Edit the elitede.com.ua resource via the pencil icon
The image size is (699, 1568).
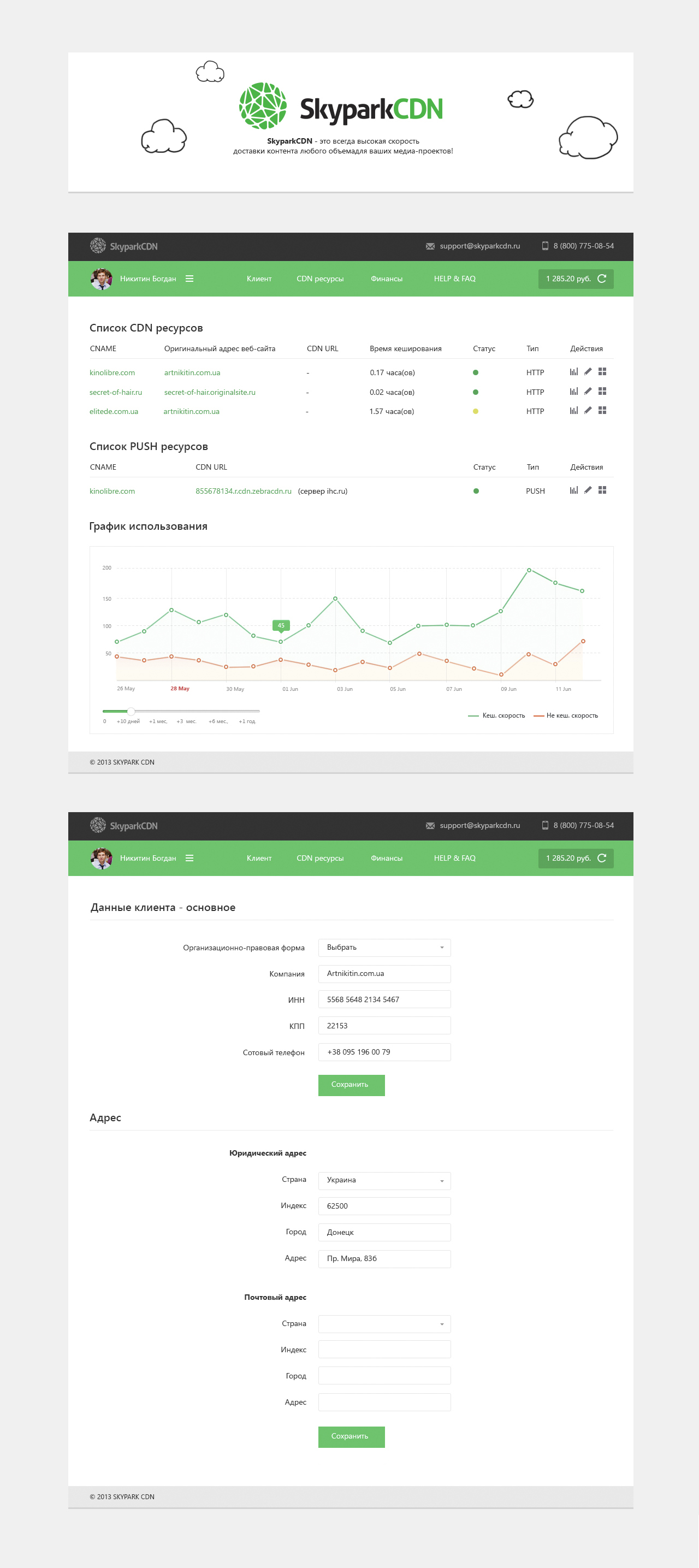click(x=588, y=411)
